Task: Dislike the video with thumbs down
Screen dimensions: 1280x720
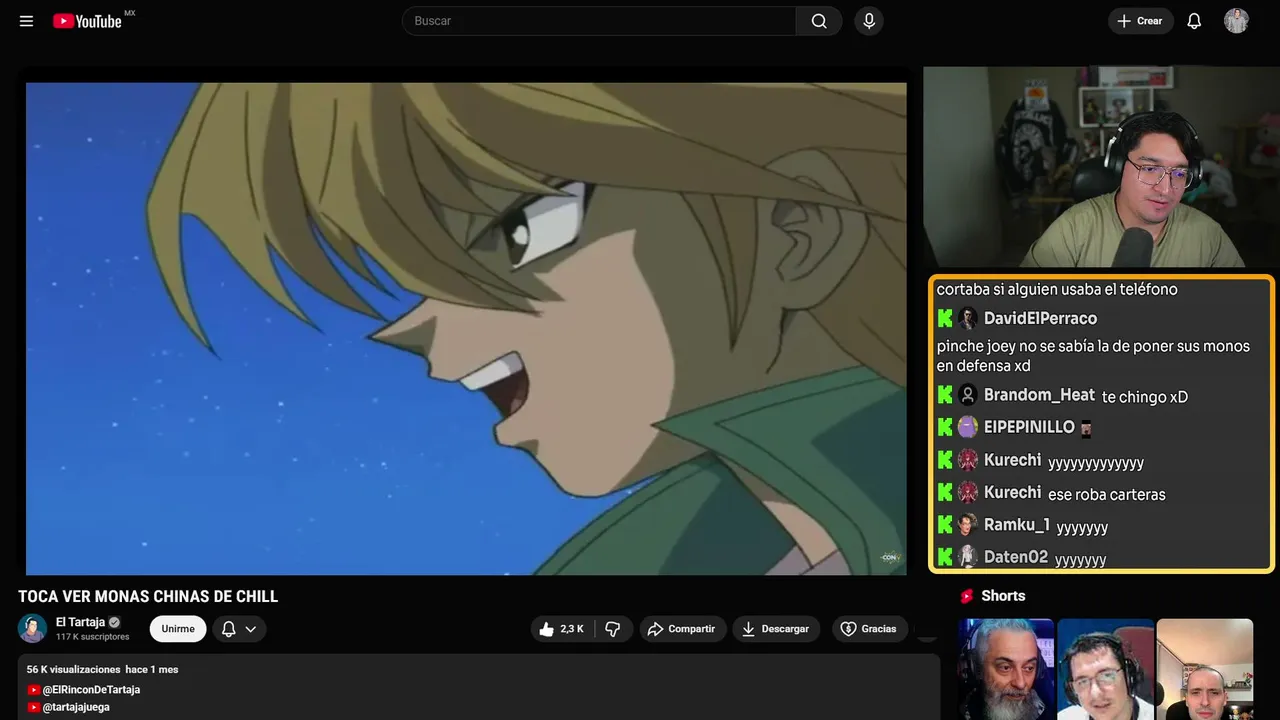Action: click(x=613, y=629)
